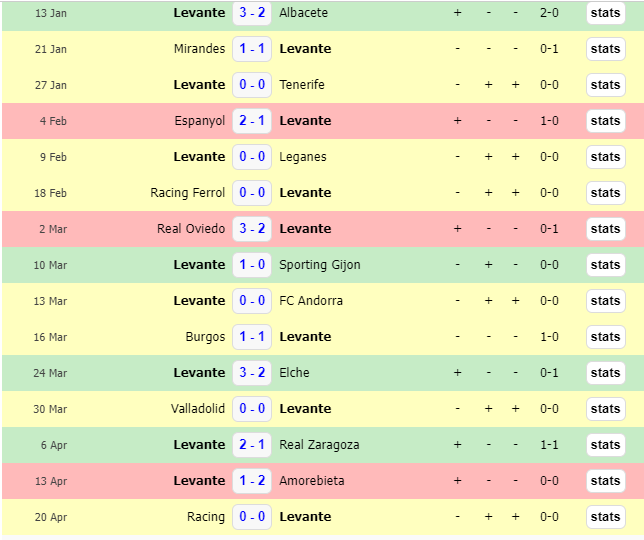644x540 pixels.
Task: Select the 1 - 0 Sporting Gijon score
Action: (x=252, y=265)
